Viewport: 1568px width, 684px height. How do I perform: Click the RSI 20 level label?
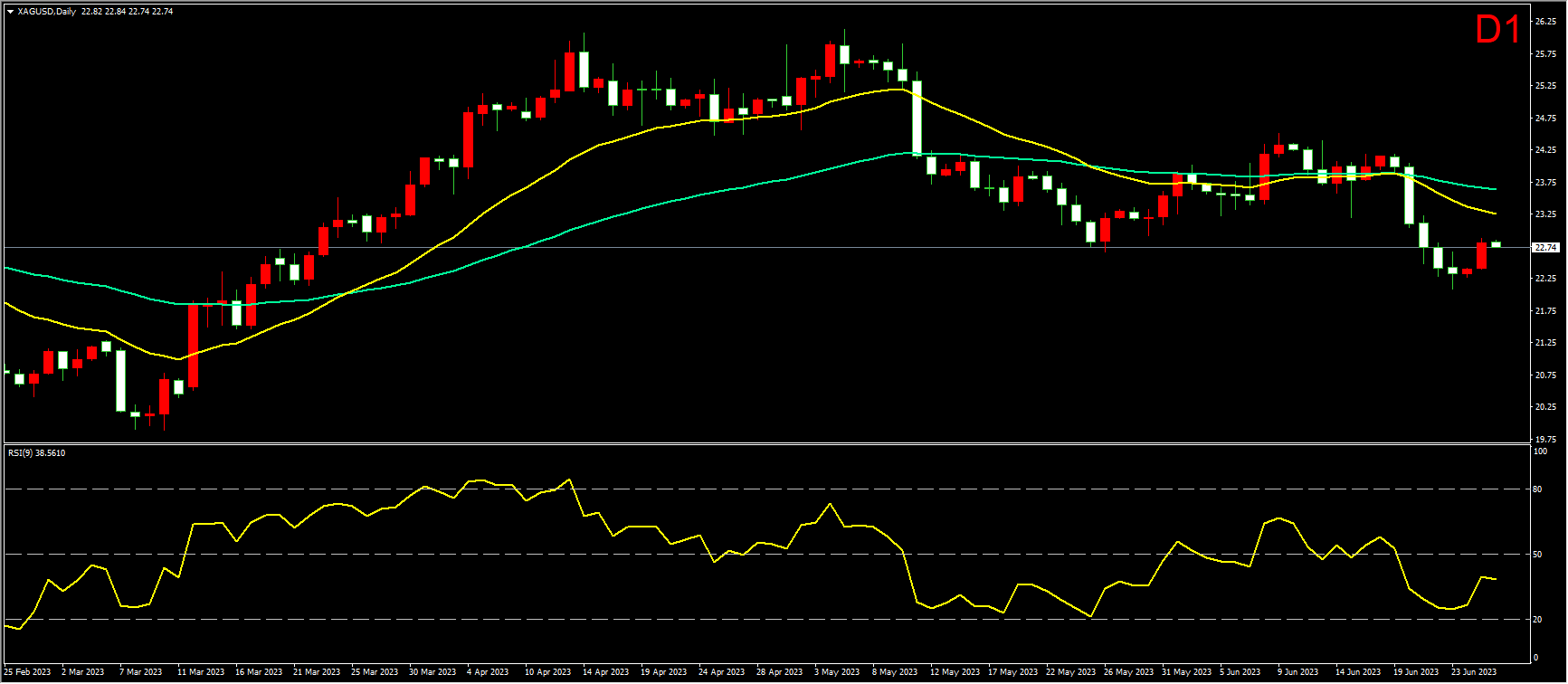pos(1539,620)
